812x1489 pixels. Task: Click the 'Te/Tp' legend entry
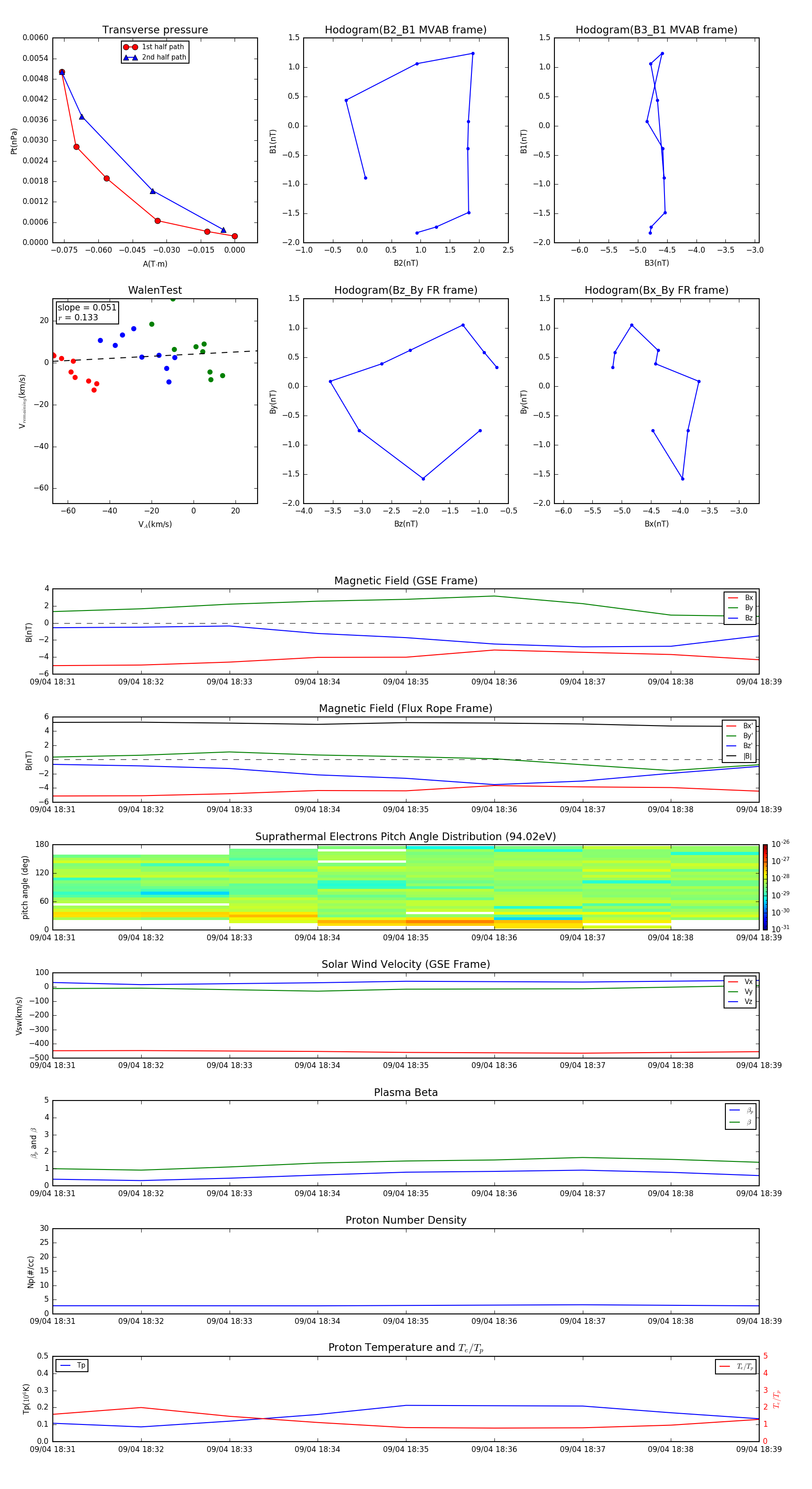click(x=736, y=1366)
